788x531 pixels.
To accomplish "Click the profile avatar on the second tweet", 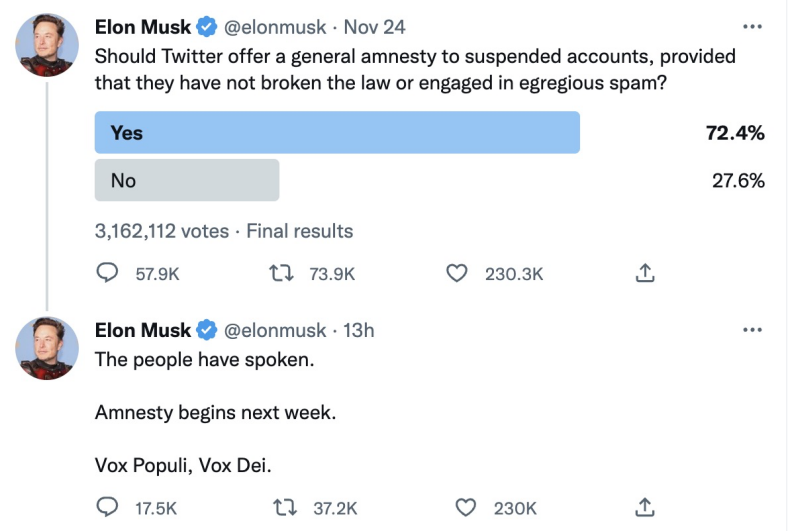I will [x=48, y=348].
